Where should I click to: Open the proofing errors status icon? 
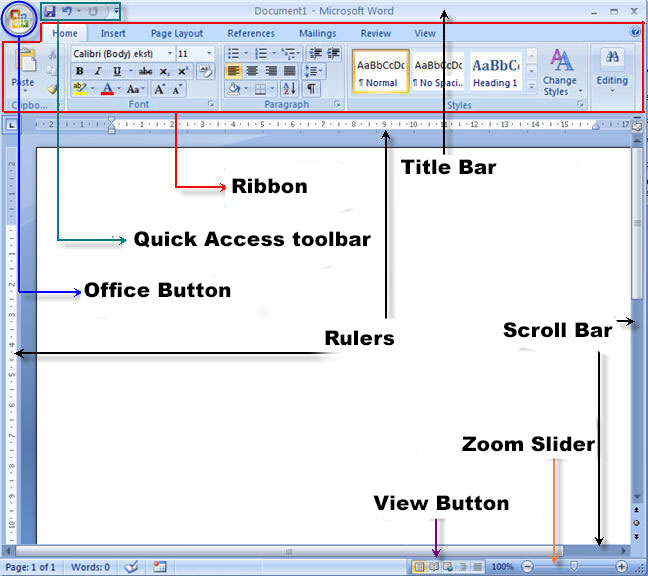[x=131, y=566]
